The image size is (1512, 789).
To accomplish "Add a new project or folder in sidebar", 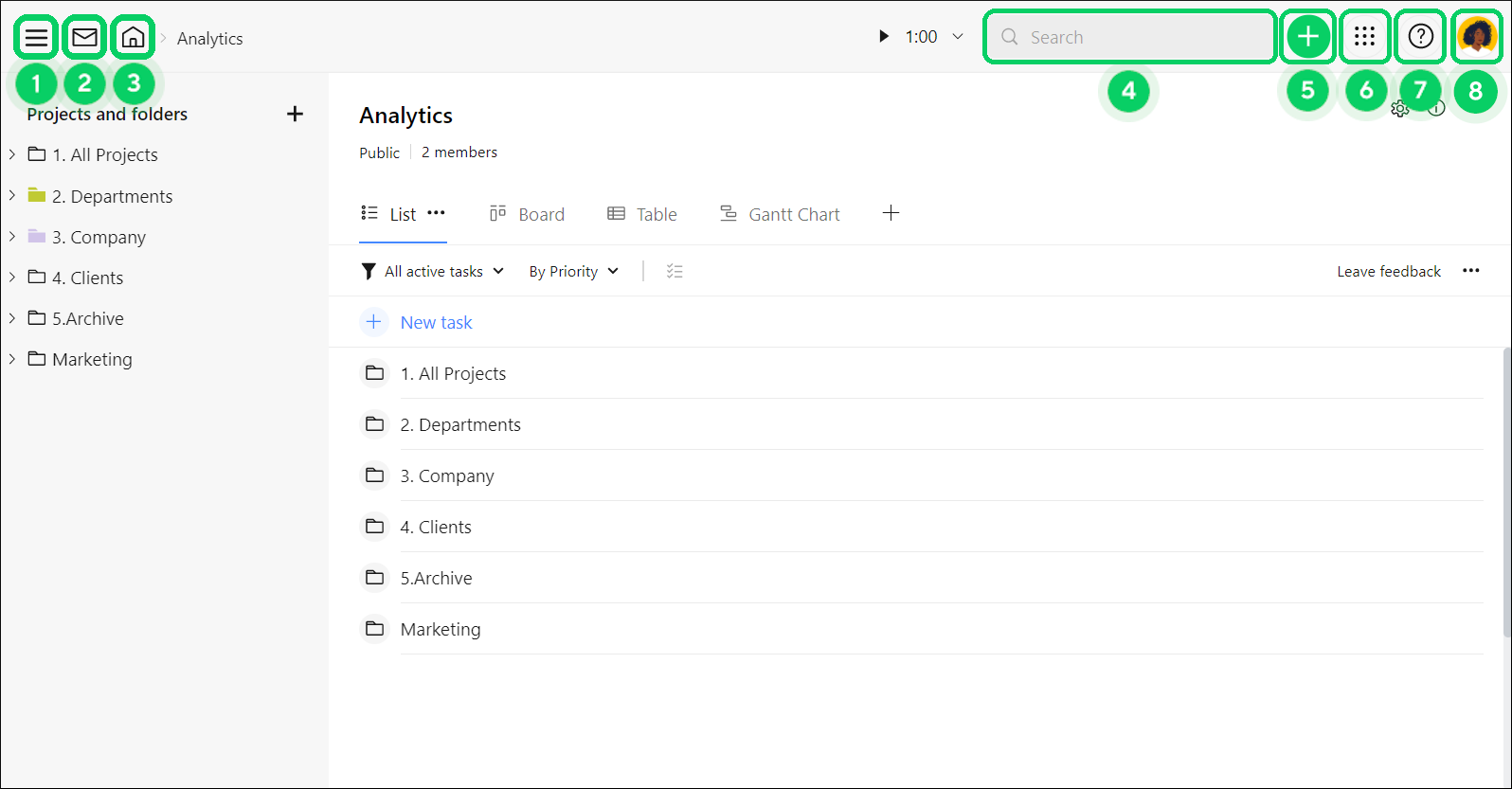I will 295,114.
